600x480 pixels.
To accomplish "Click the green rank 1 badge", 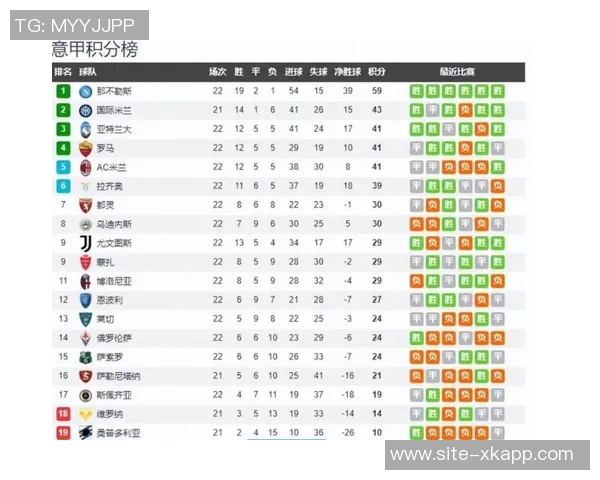I will [62, 91].
